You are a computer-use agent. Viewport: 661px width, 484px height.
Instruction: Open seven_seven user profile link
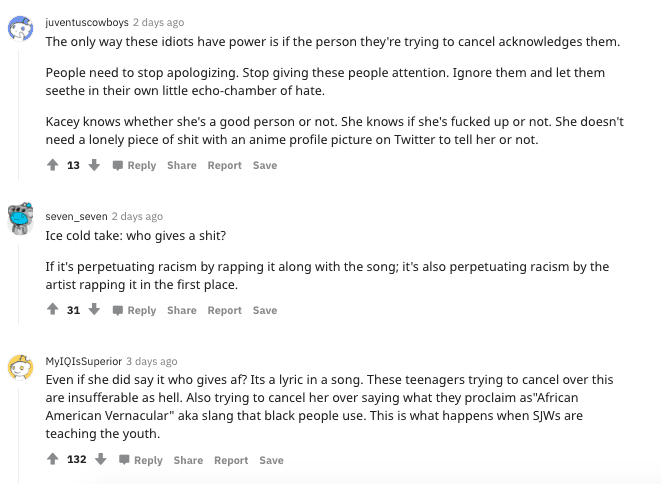click(76, 216)
